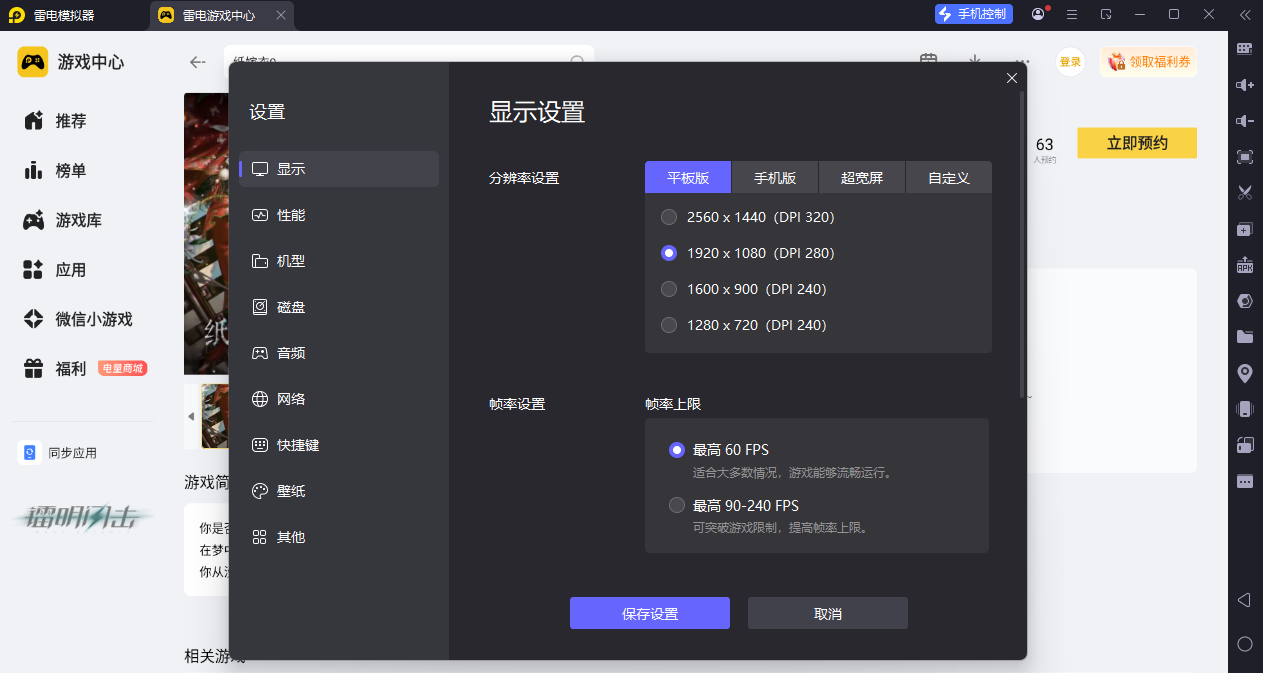The height and width of the screenshot is (673, 1263).
Task: Open 显示 settings category
Action: click(339, 169)
